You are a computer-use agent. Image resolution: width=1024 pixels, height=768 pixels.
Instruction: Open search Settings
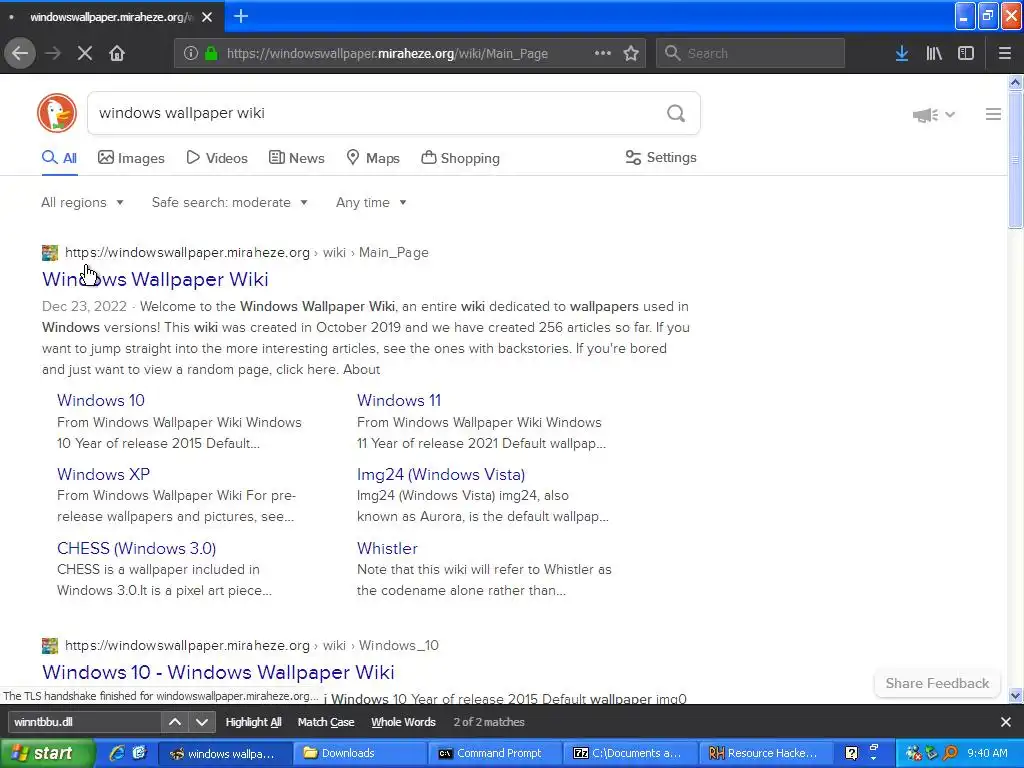click(x=661, y=157)
